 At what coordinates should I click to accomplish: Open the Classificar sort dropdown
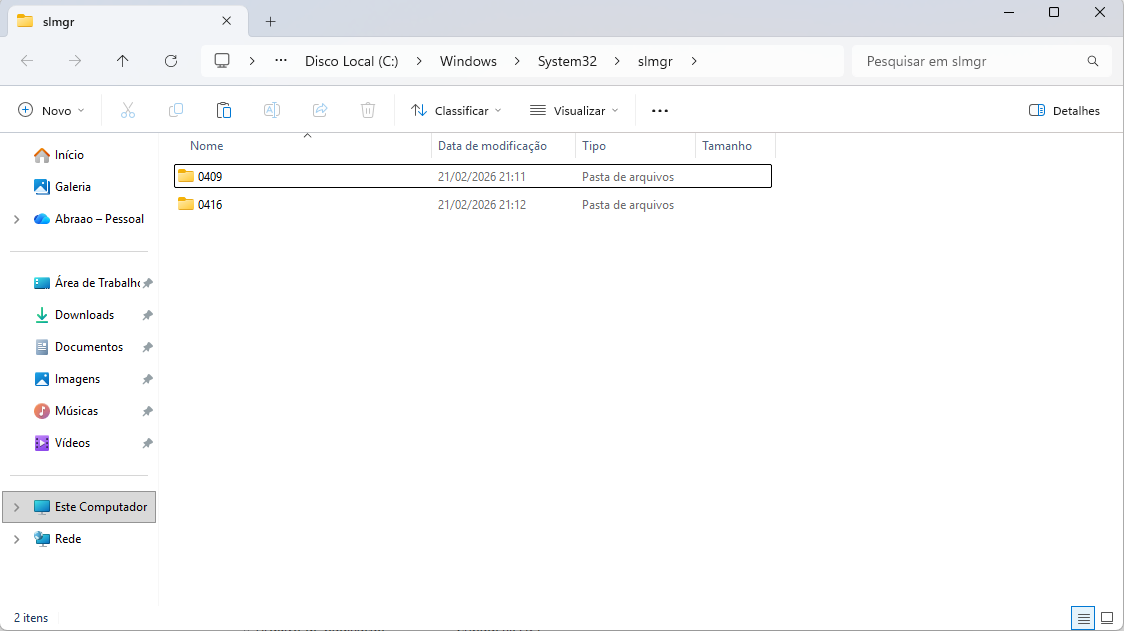tap(456, 110)
